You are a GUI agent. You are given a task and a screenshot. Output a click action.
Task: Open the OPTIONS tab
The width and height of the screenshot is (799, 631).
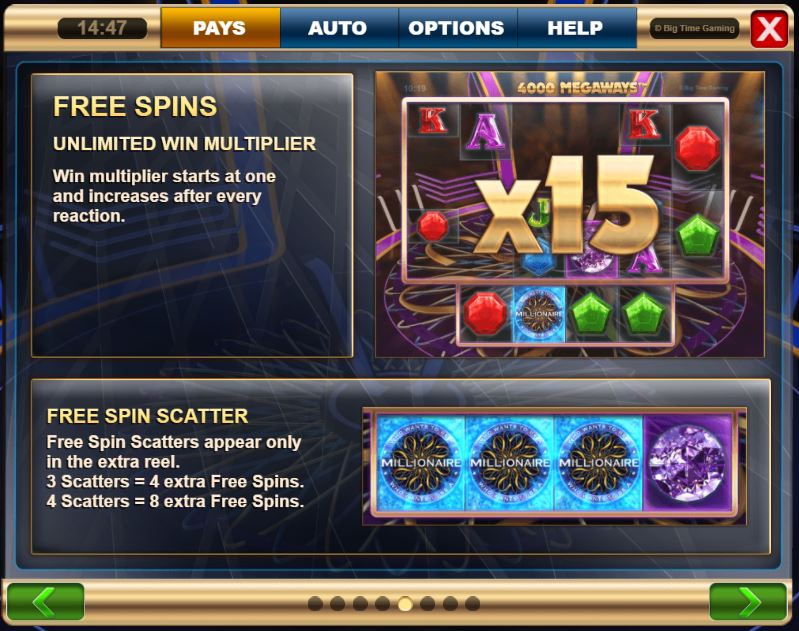pos(458,28)
